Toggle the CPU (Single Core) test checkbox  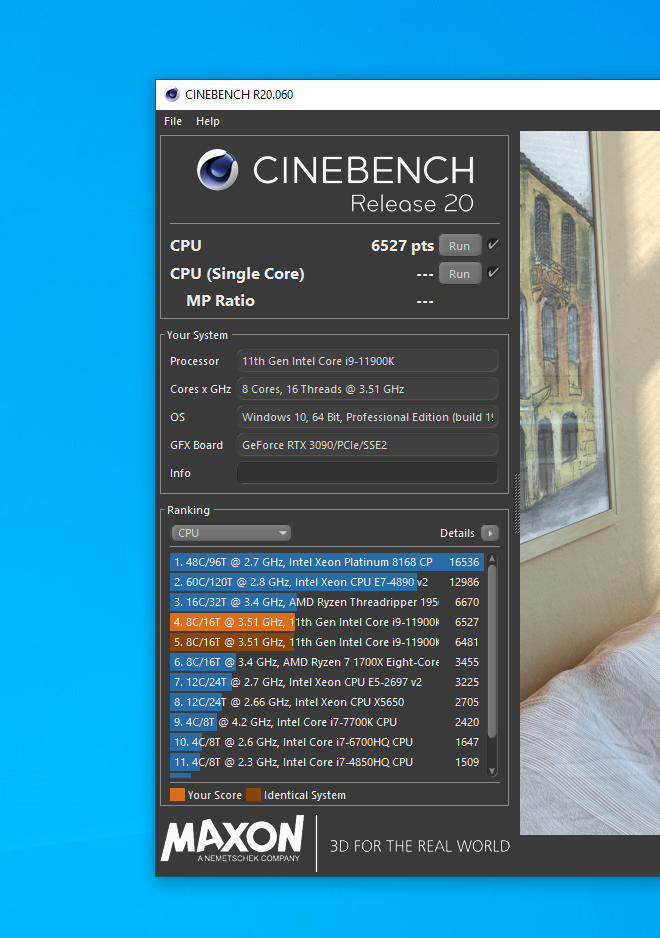tap(493, 273)
